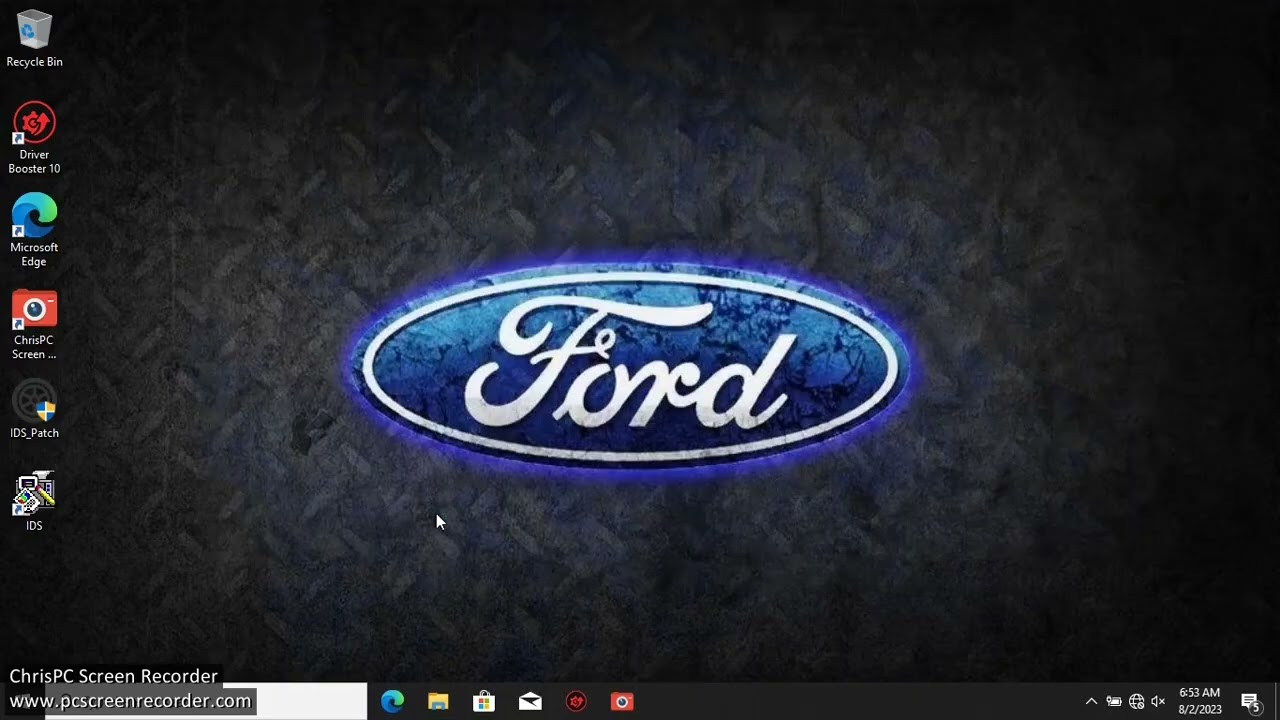Select the IDS_Patch desktop icon

(34, 410)
